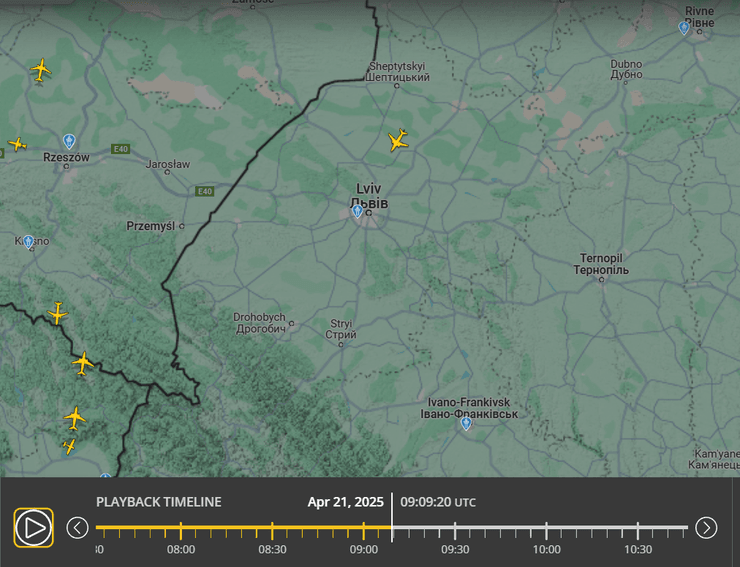Step the timeline backward with left arrow
740x567 pixels.
(77, 527)
